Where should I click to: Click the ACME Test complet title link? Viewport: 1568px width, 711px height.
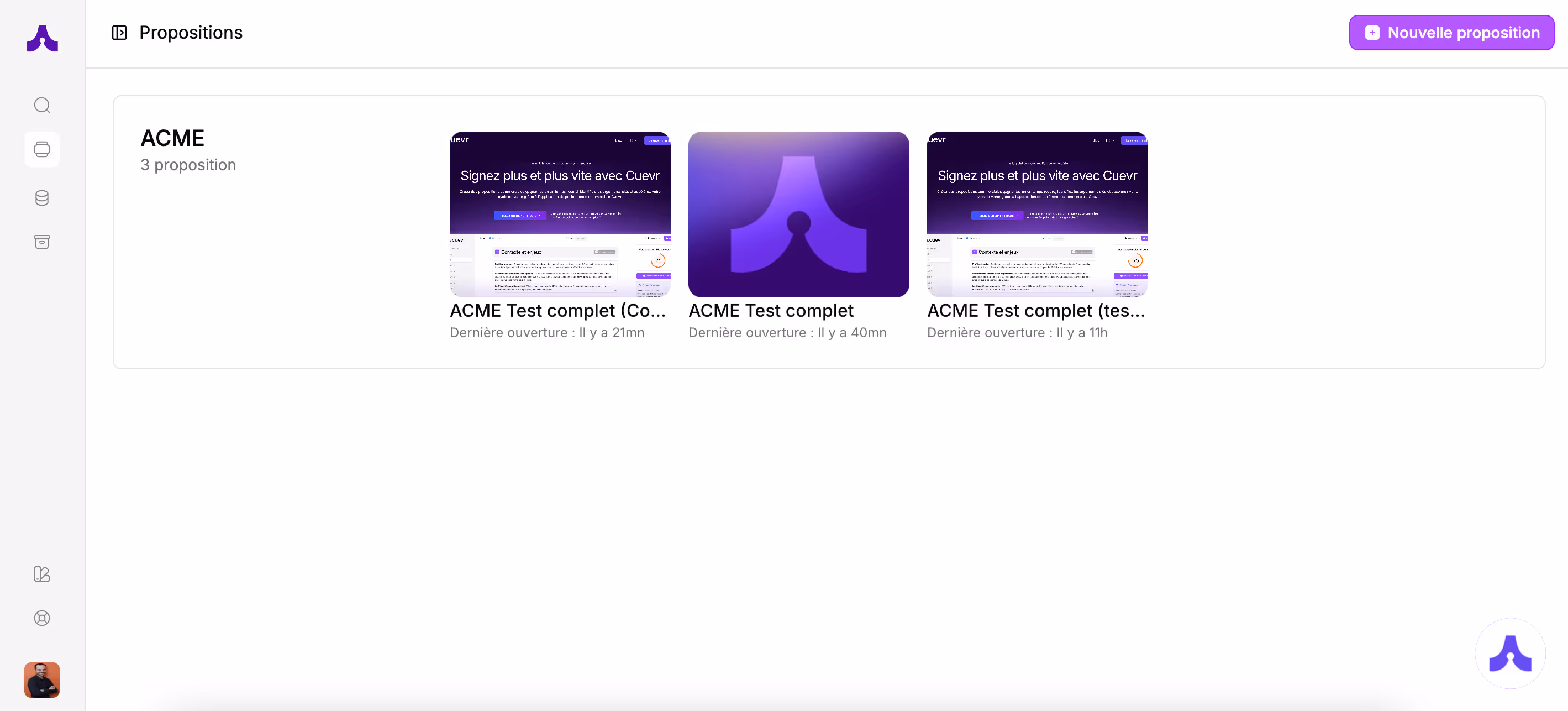tap(771, 311)
